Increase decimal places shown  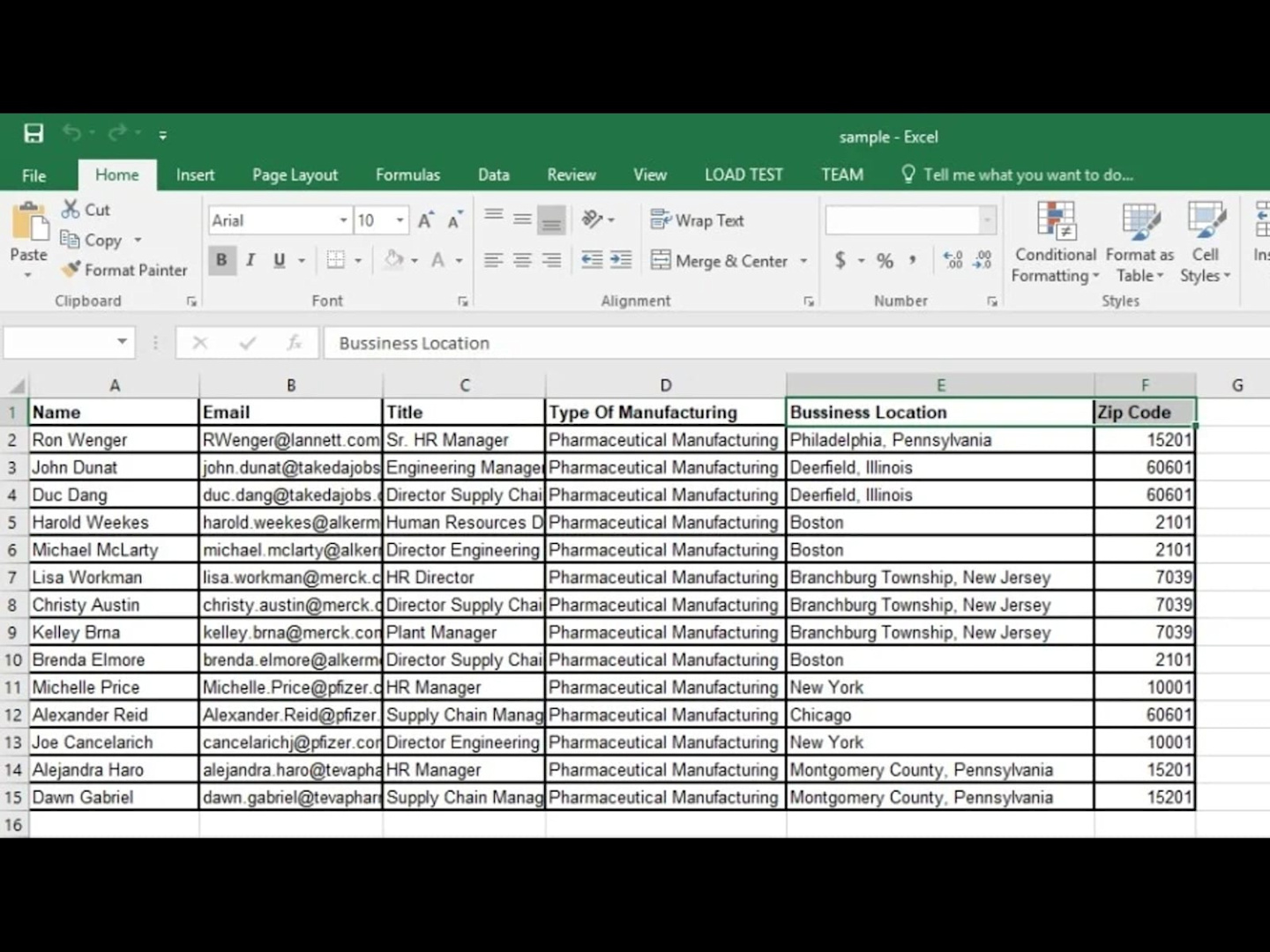coord(952,260)
